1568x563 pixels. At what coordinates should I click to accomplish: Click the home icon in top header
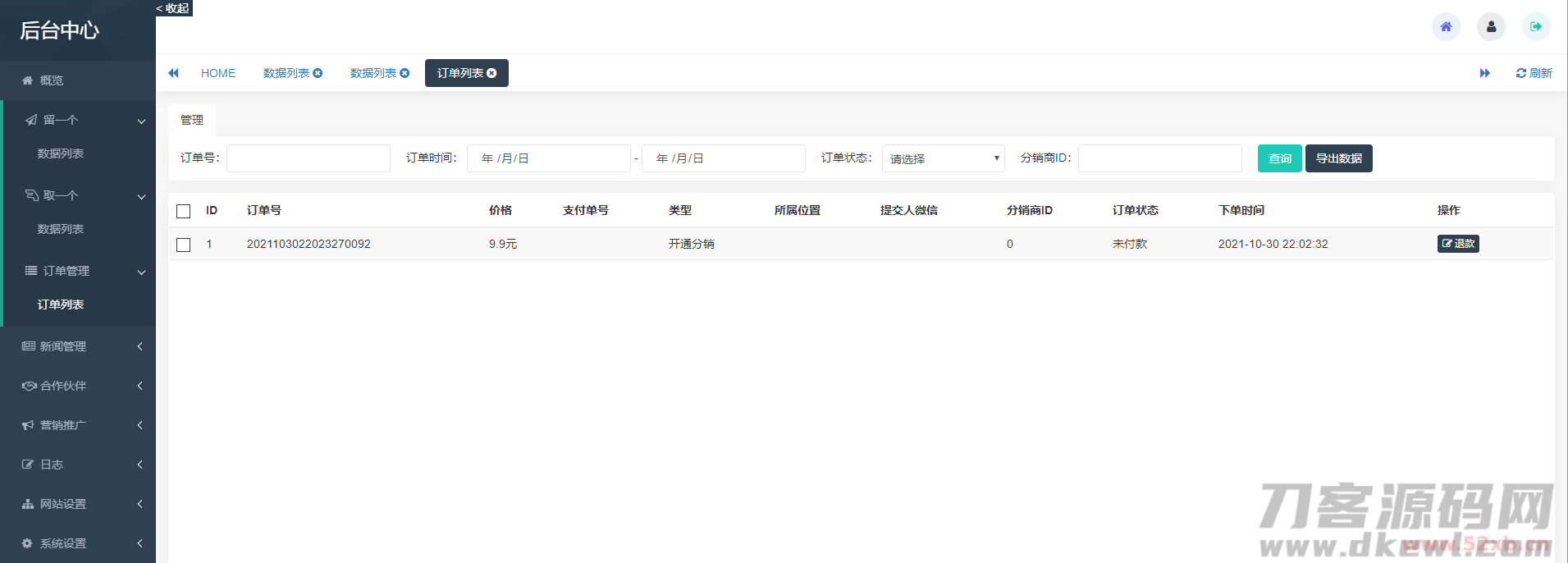coord(1446,26)
